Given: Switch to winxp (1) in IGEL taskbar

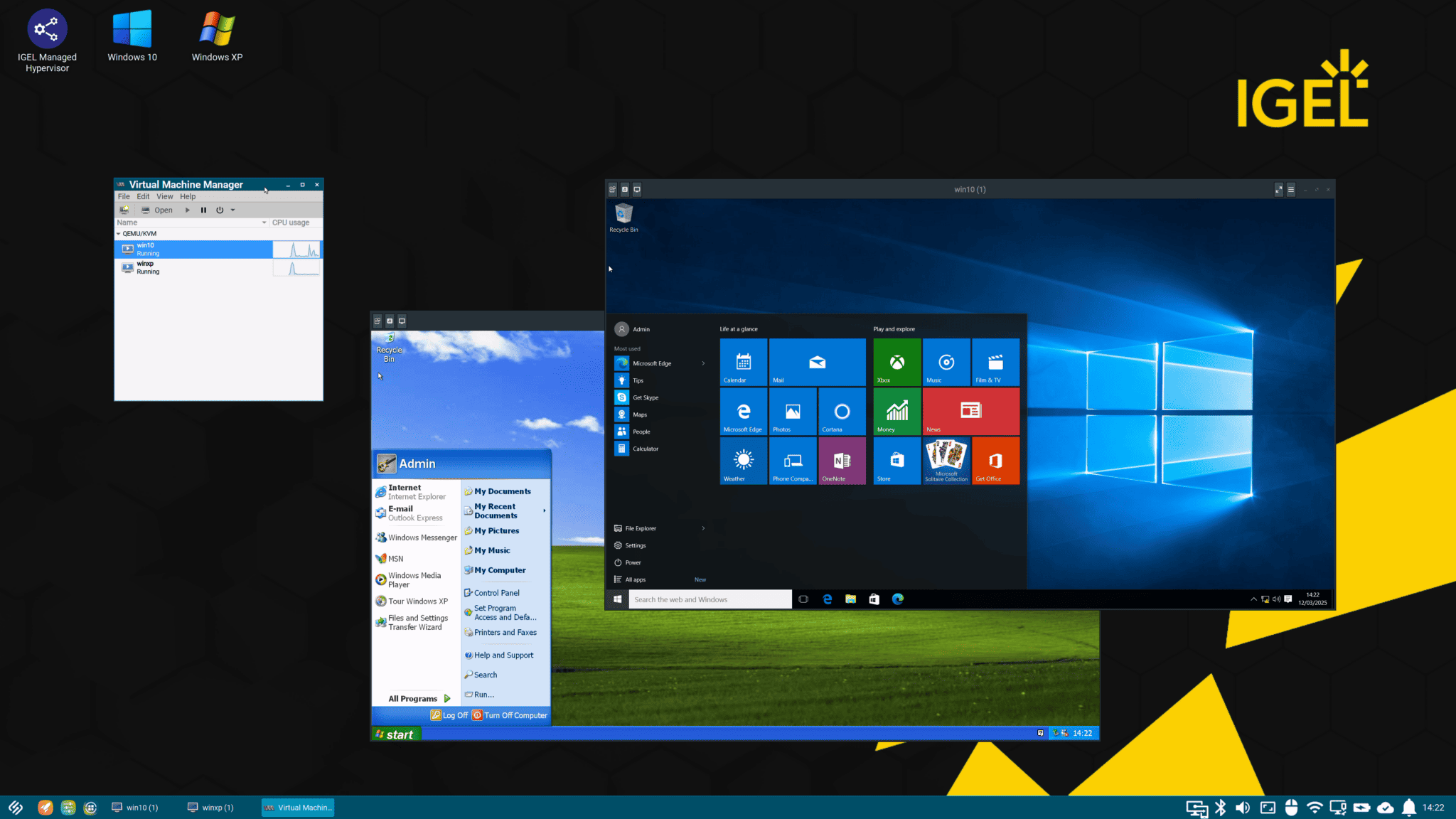Looking at the screenshot, I should [210, 808].
